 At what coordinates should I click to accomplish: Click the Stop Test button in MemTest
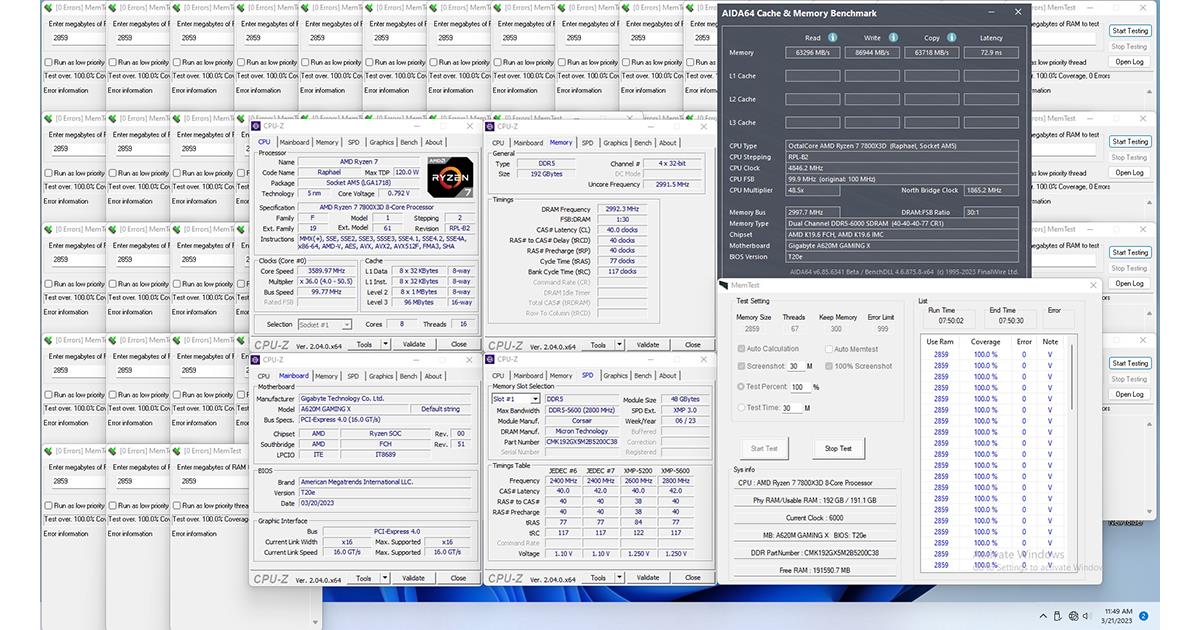pyautogui.click(x=838, y=448)
